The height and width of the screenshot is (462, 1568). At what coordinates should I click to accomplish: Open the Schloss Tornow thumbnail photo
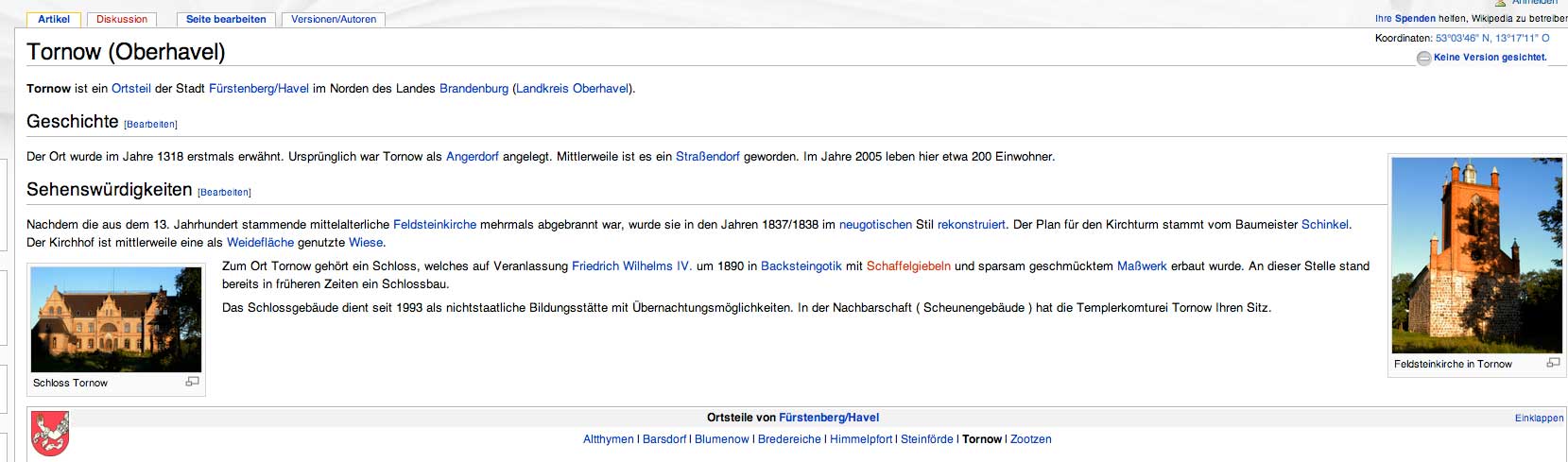coord(116,319)
